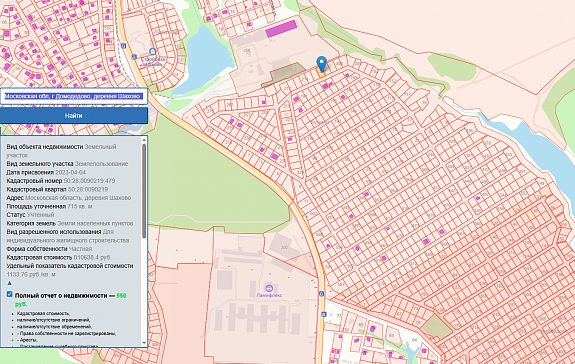Click the Ланифлекс map label
The width and height of the screenshot is (575, 364).
[x=269, y=295]
